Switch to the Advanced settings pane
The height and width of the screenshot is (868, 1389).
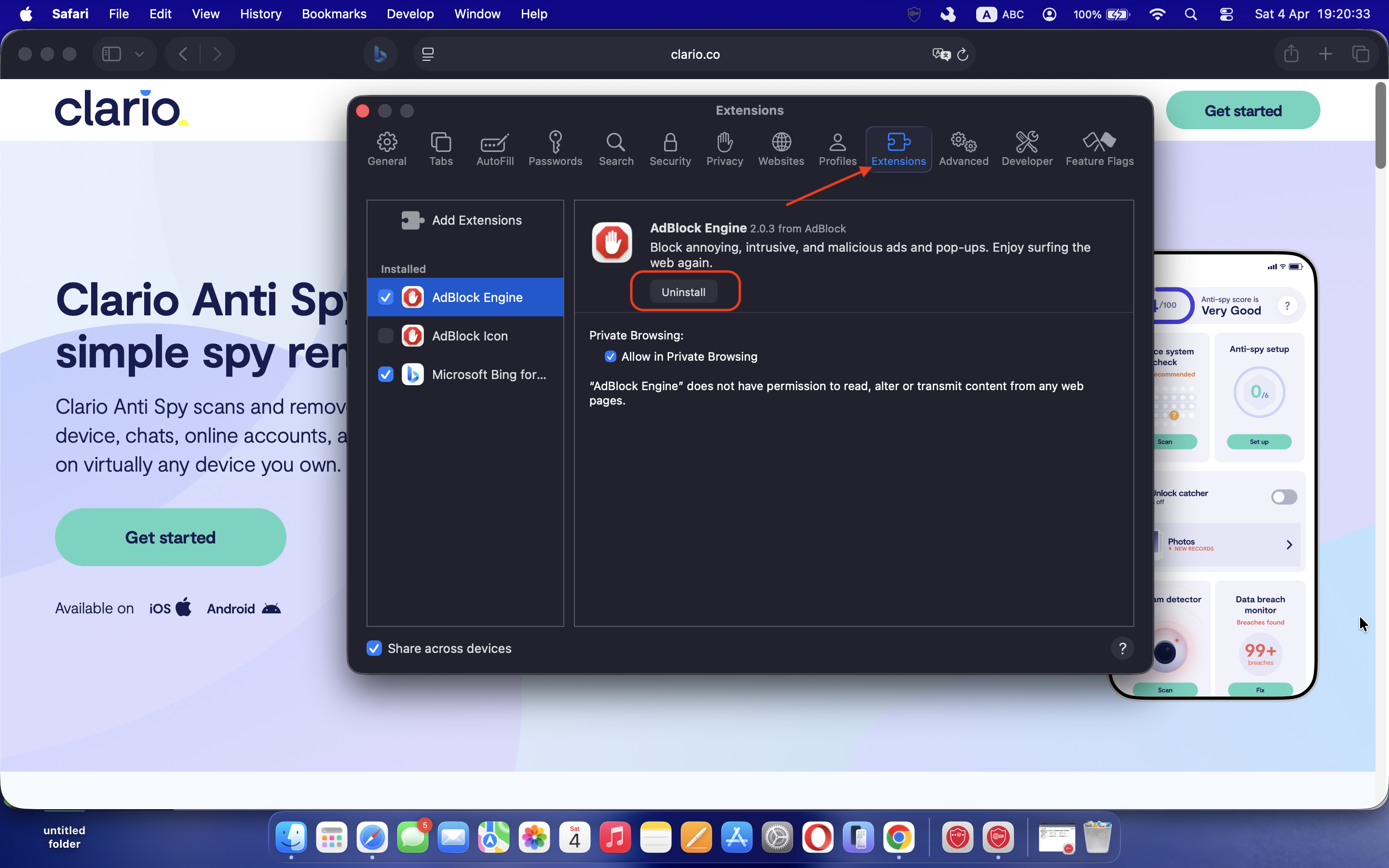(x=963, y=149)
